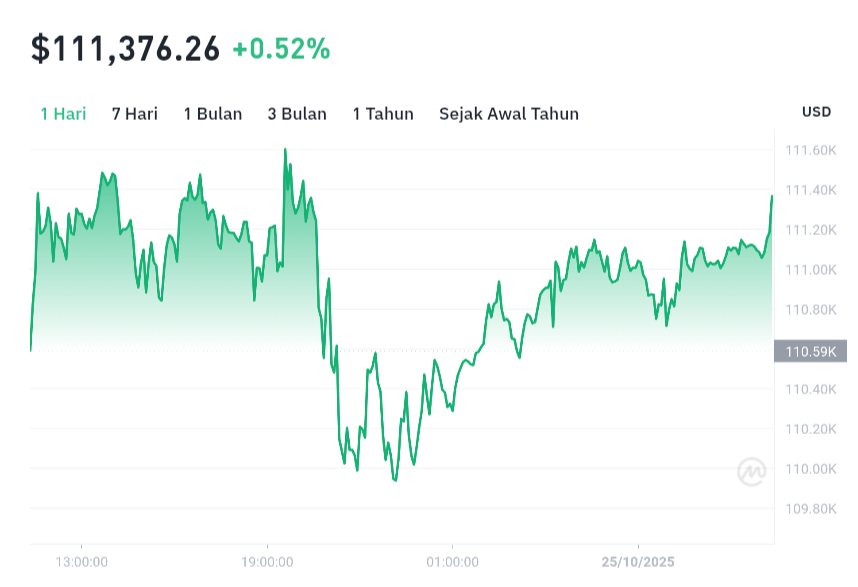Select the Sejak Awal Tahun tab
The width and height of the screenshot is (858, 587).
509,114
